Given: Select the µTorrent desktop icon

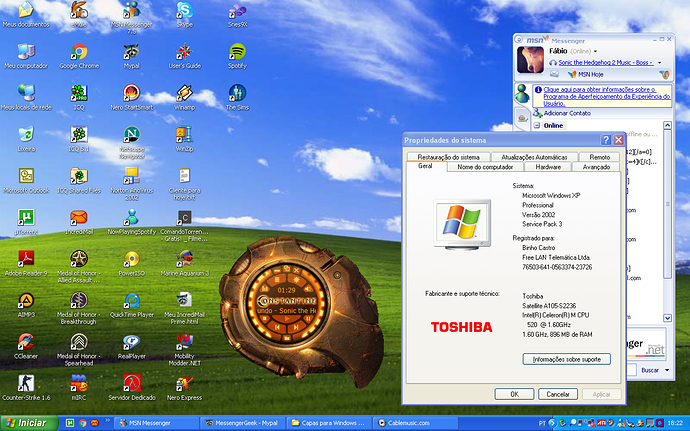Looking at the screenshot, I should (x=26, y=222).
